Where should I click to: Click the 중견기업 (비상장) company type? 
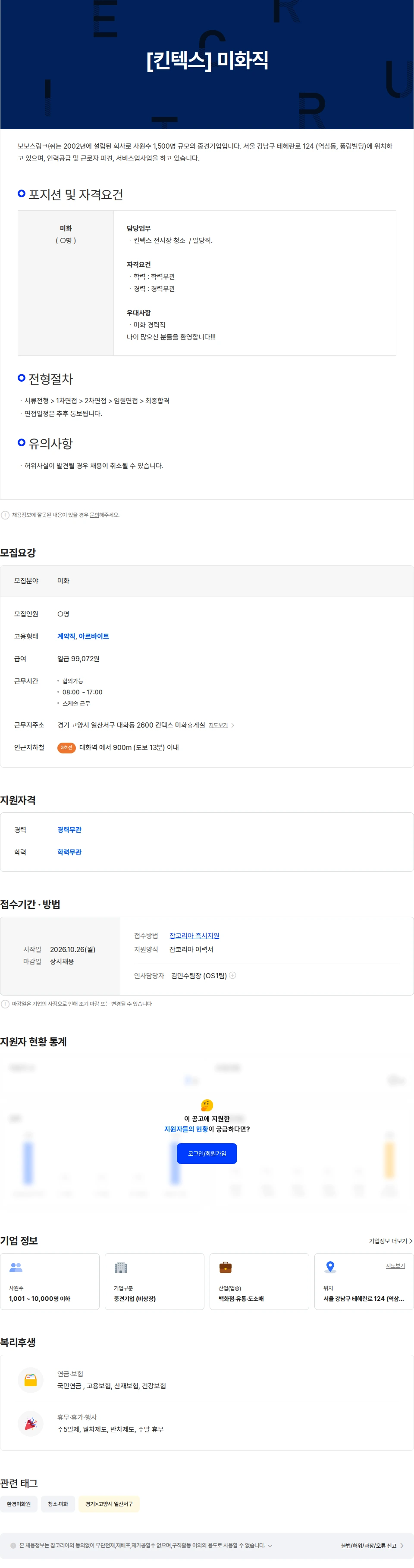coord(135,1298)
